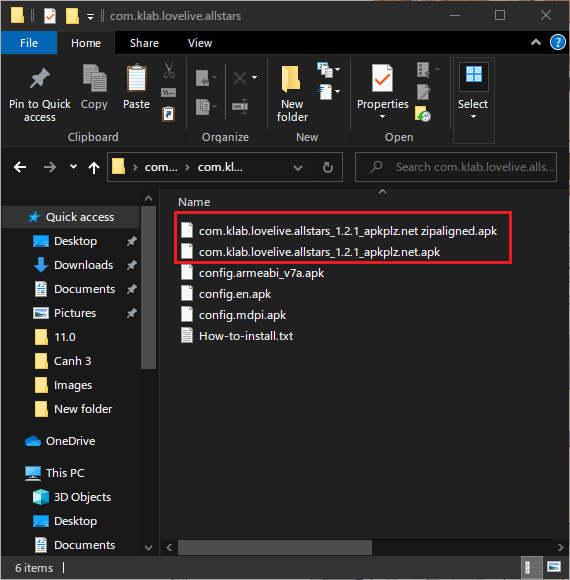Open the 11.0 folder in sidebar
This screenshot has height=580, width=570.
[55, 337]
